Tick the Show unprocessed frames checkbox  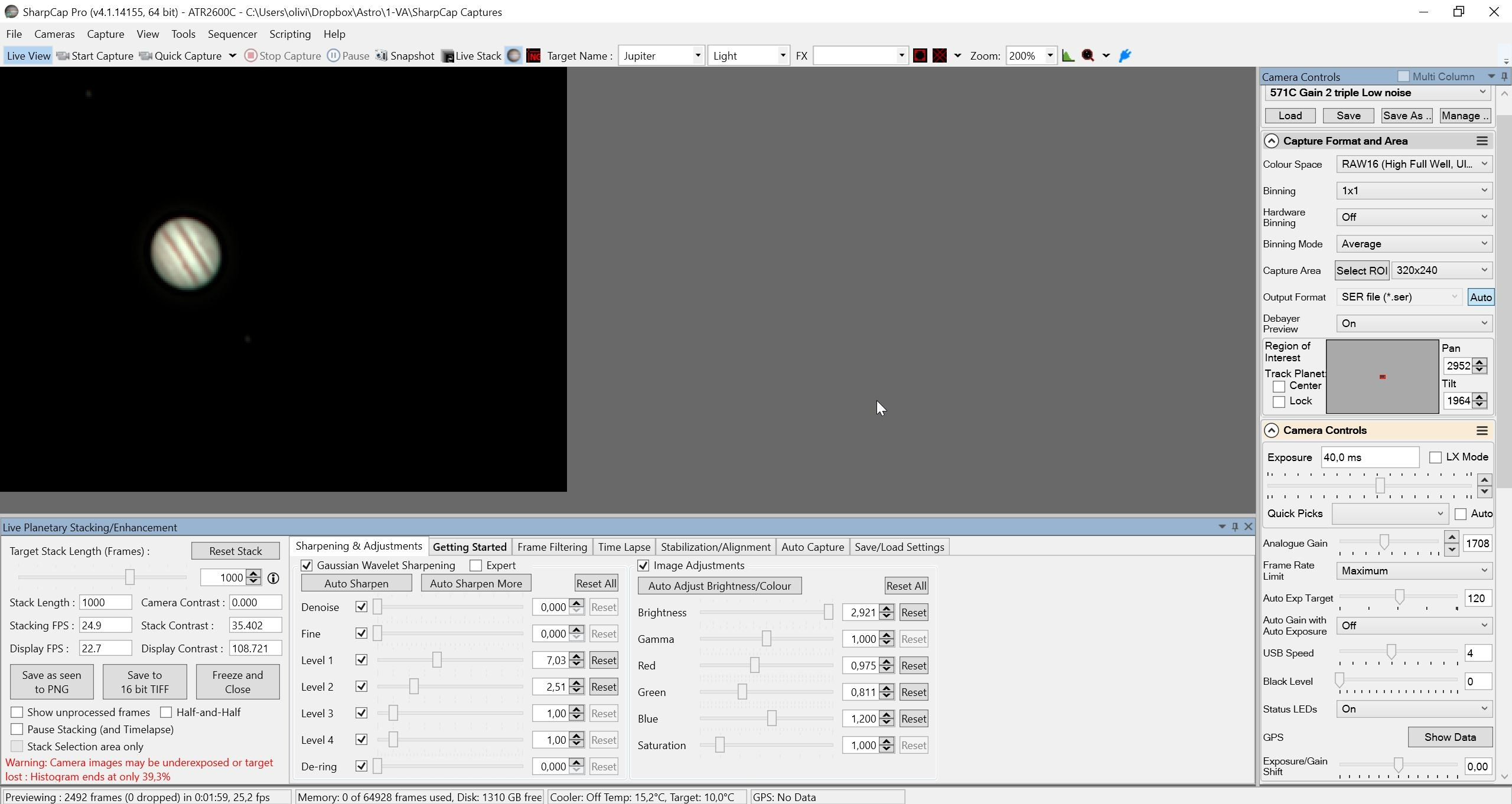pyautogui.click(x=17, y=713)
